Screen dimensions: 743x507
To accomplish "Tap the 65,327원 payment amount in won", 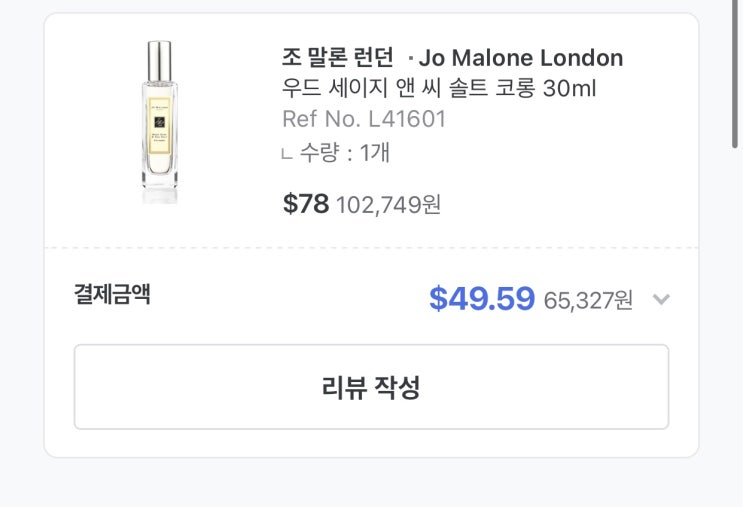I will [x=588, y=300].
